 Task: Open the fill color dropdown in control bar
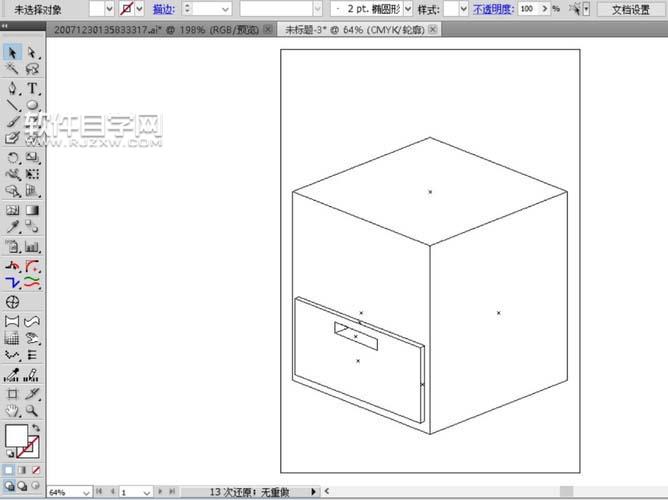[x=109, y=9]
